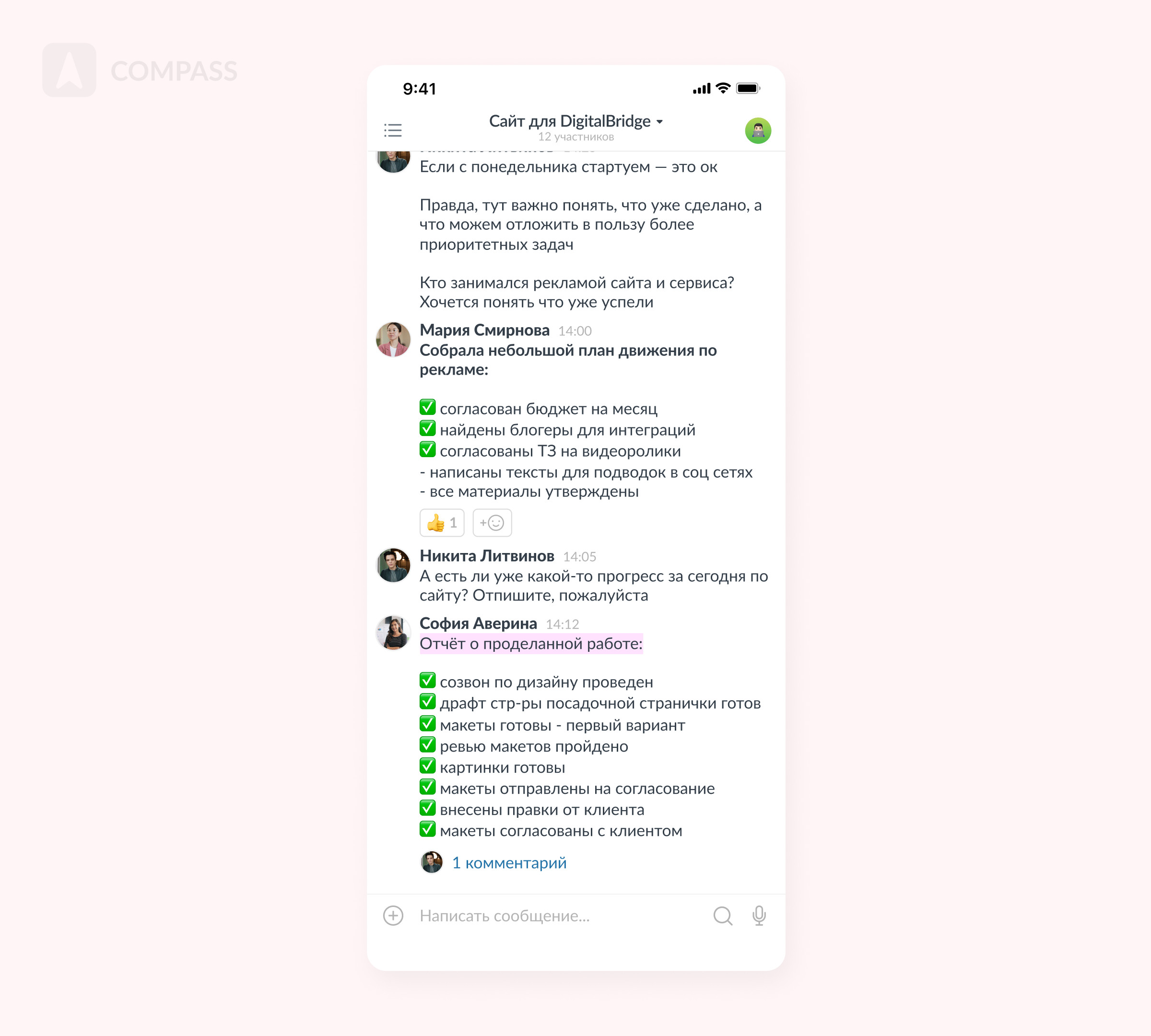Click the name 'Никита Литвинов' at 14:05
The height and width of the screenshot is (1036, 1151).
(x=487, y=555)
